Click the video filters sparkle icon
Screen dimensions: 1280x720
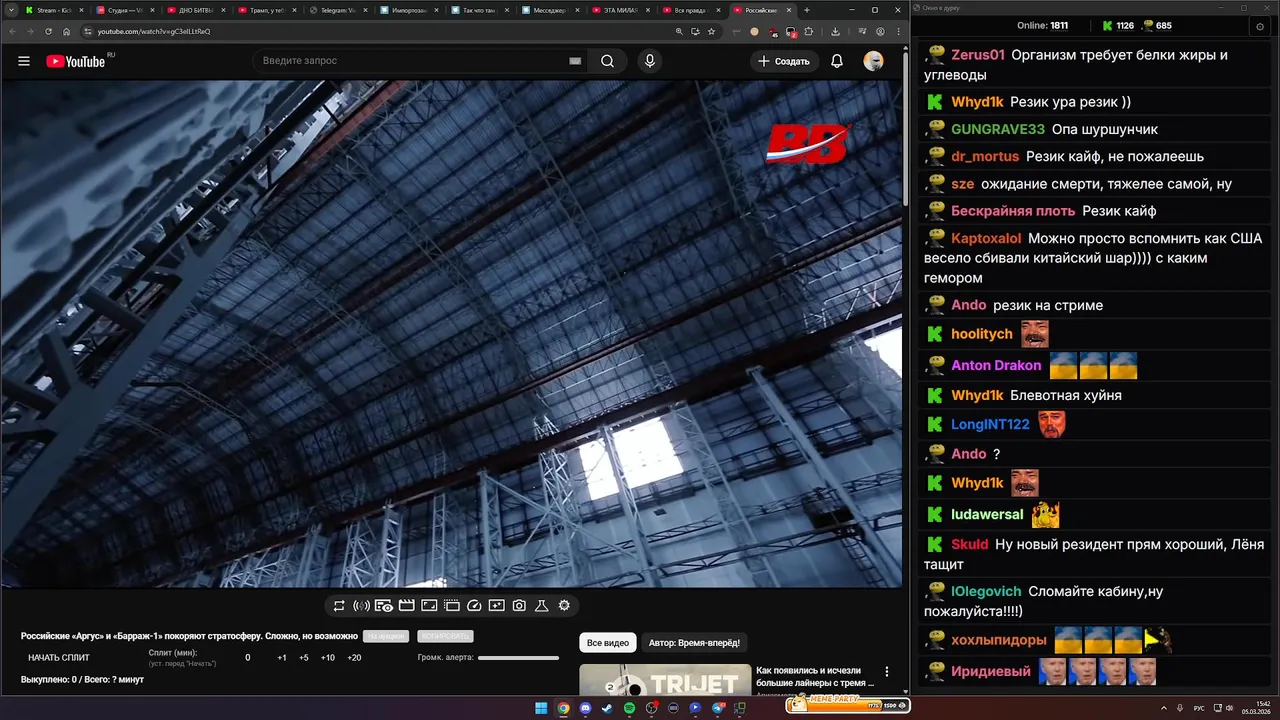point(496,605)
